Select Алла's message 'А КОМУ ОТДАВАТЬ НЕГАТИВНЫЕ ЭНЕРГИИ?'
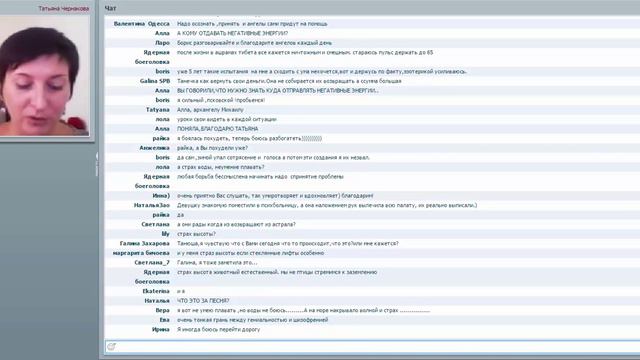 (x=232, y=33)
